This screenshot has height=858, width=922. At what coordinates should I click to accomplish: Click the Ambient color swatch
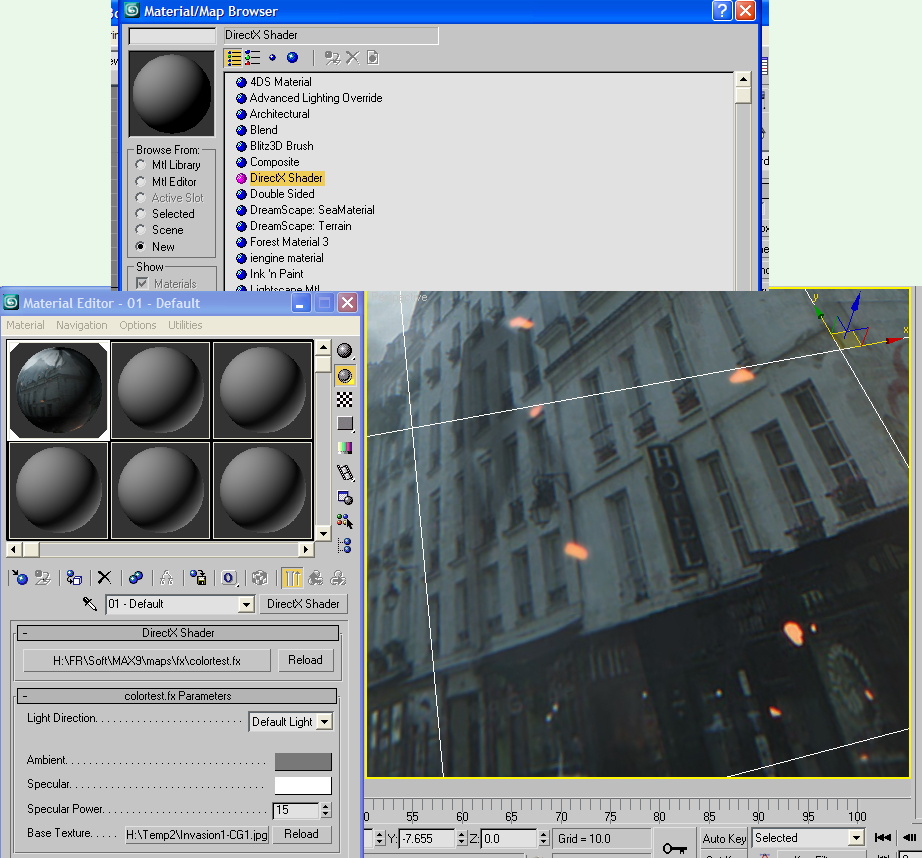pyautogui.click(x=303, y=762)
